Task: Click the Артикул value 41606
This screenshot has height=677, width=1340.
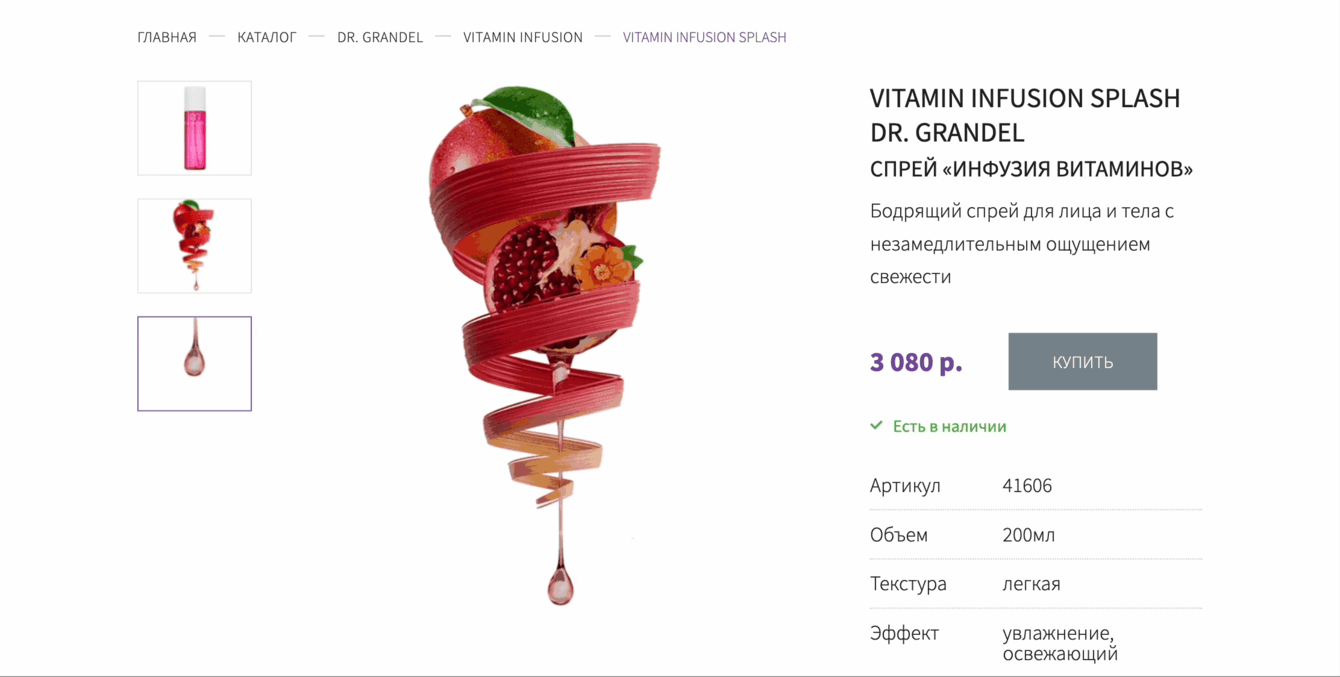Action: tap(1027, 486)
